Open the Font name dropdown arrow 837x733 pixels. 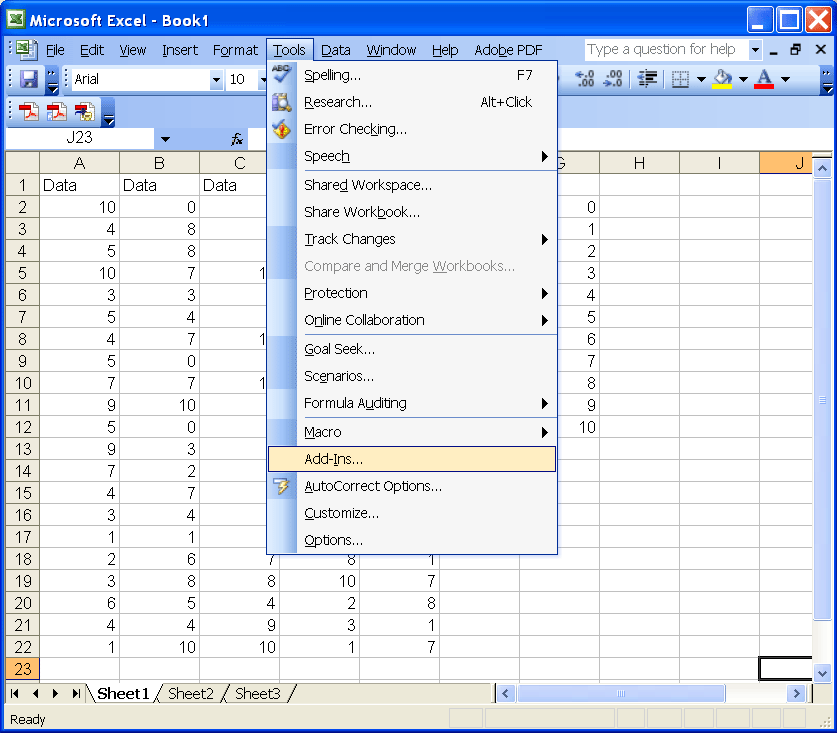click(x=216, y=80)
